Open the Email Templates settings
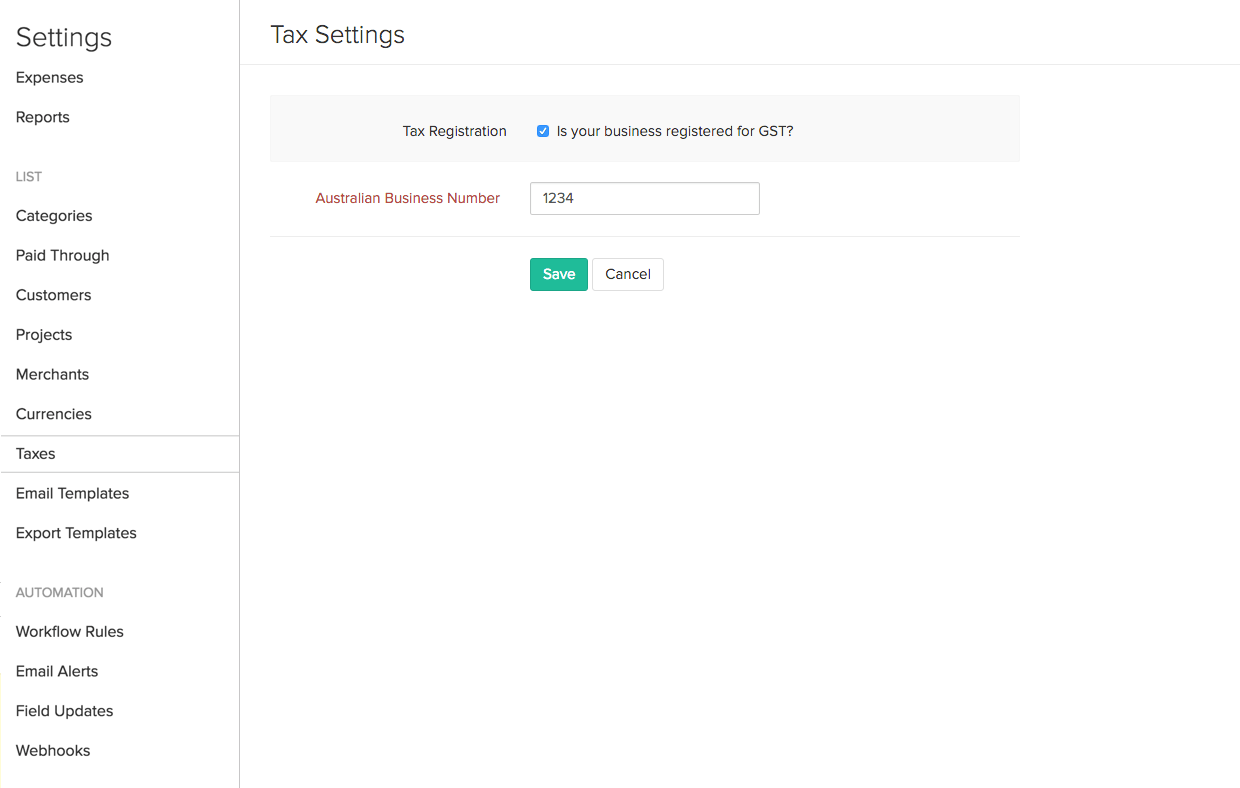The height and width of the screenshot is (788, 1240). 72,493
